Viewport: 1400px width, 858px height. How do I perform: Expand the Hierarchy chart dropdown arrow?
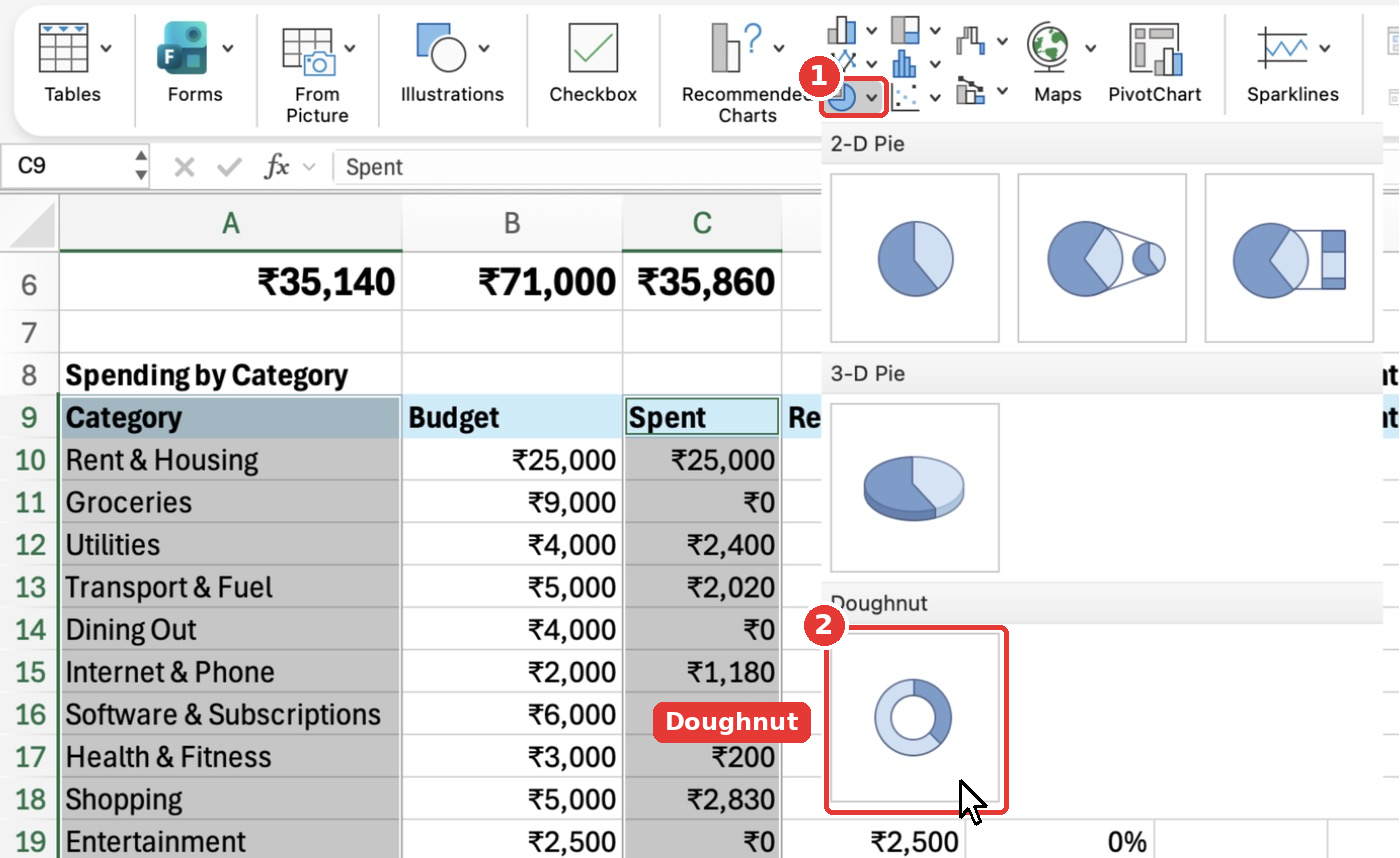point(934,30)
